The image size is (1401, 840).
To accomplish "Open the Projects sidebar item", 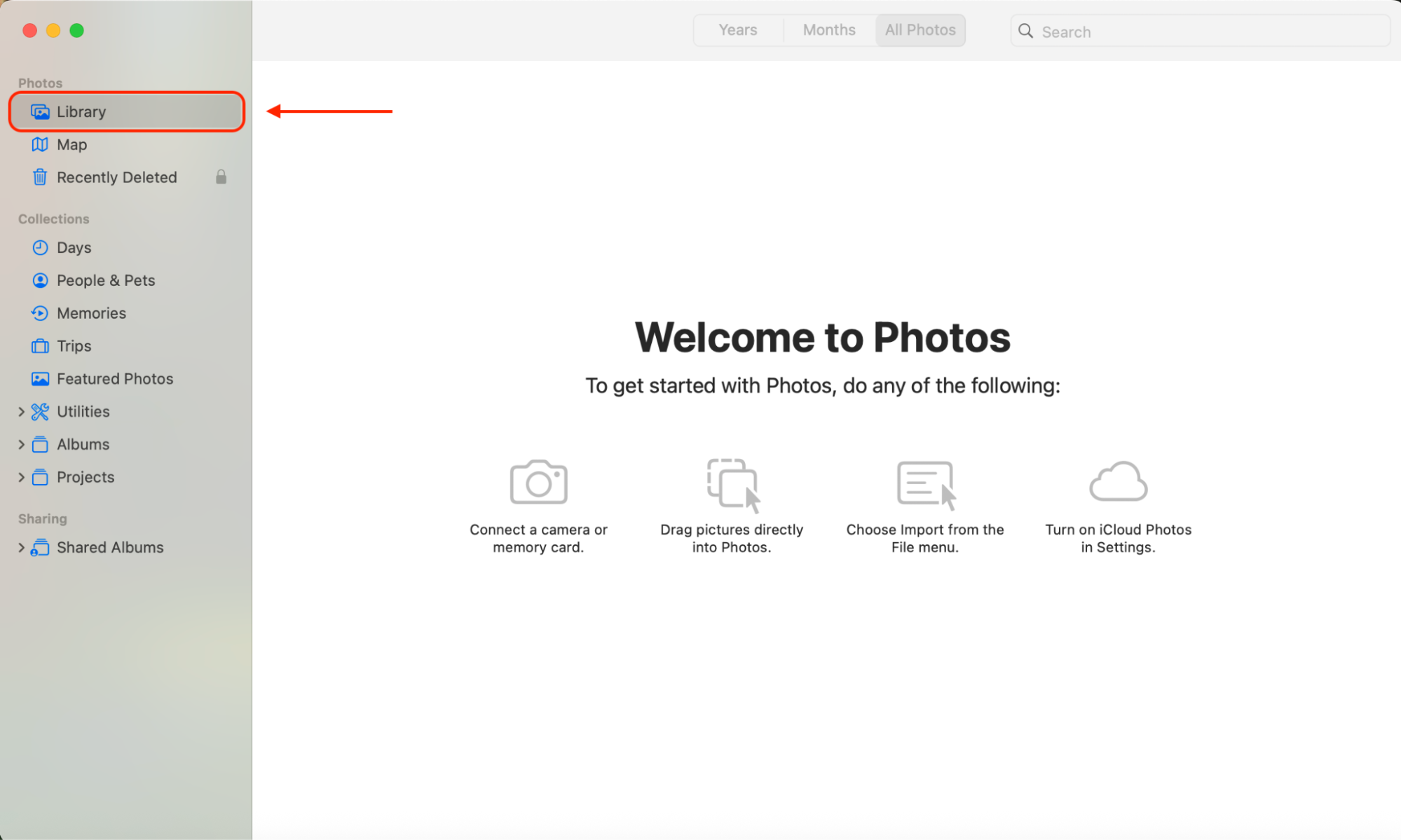I will click(84, 477).
